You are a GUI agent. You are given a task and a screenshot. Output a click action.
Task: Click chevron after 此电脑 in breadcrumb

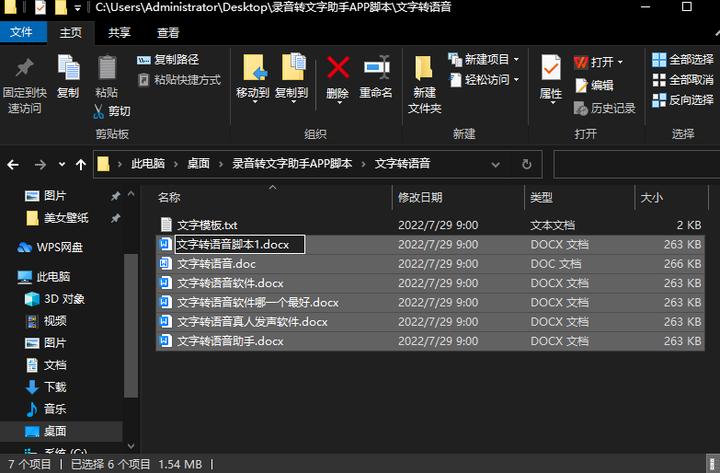pyautogui.click(x=175, y=164)
